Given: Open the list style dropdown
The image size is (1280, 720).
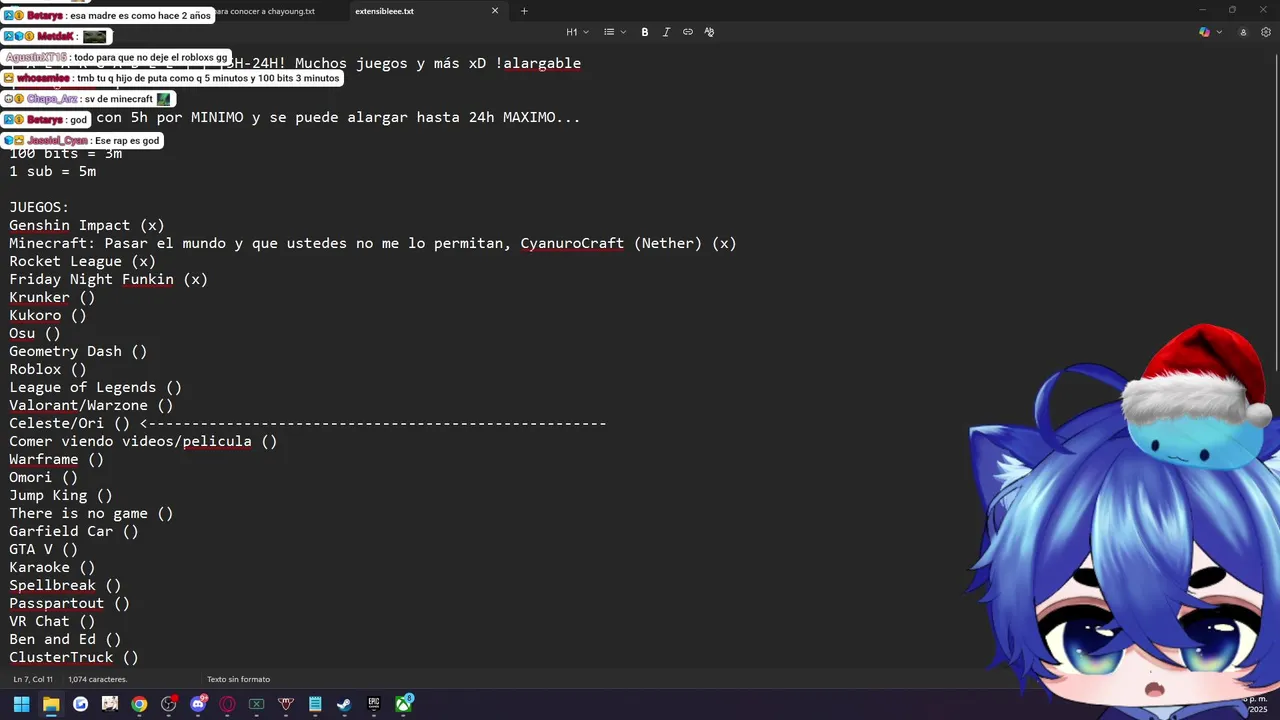Looking at the screenshot, I should 614,32.
